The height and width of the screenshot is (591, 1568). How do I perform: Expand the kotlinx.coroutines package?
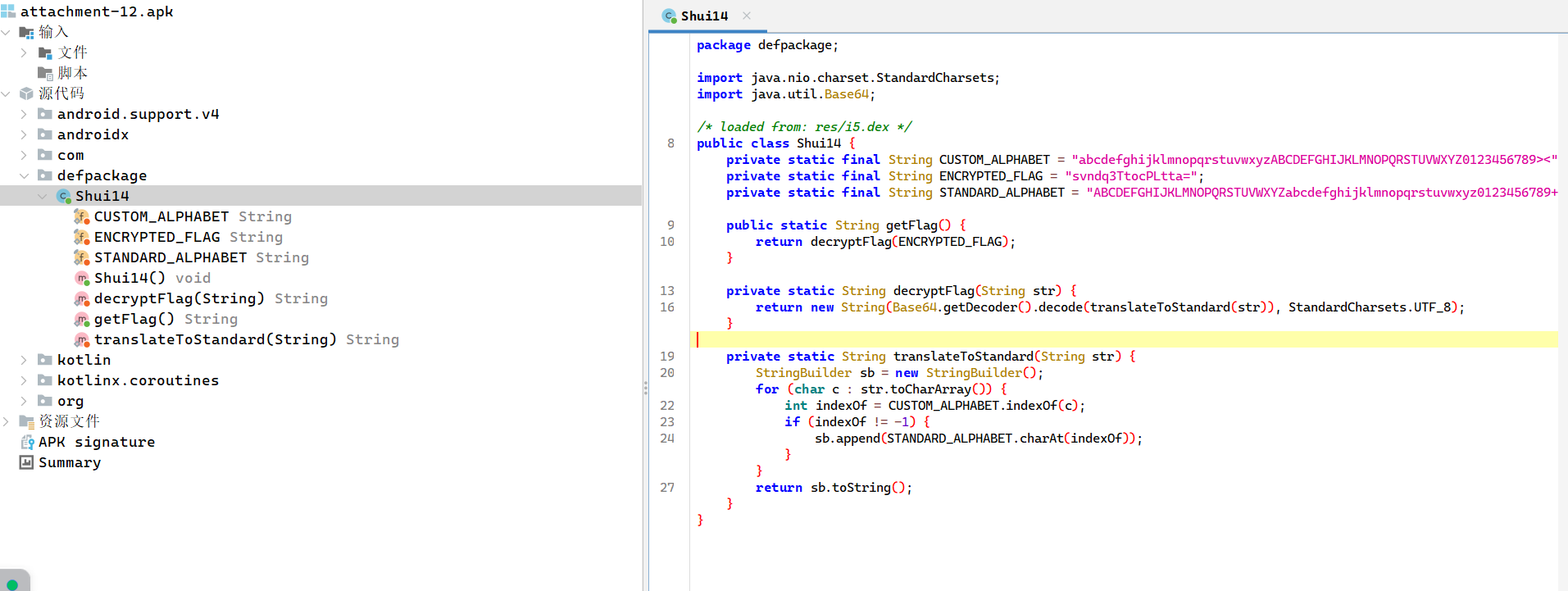point(24,380)
